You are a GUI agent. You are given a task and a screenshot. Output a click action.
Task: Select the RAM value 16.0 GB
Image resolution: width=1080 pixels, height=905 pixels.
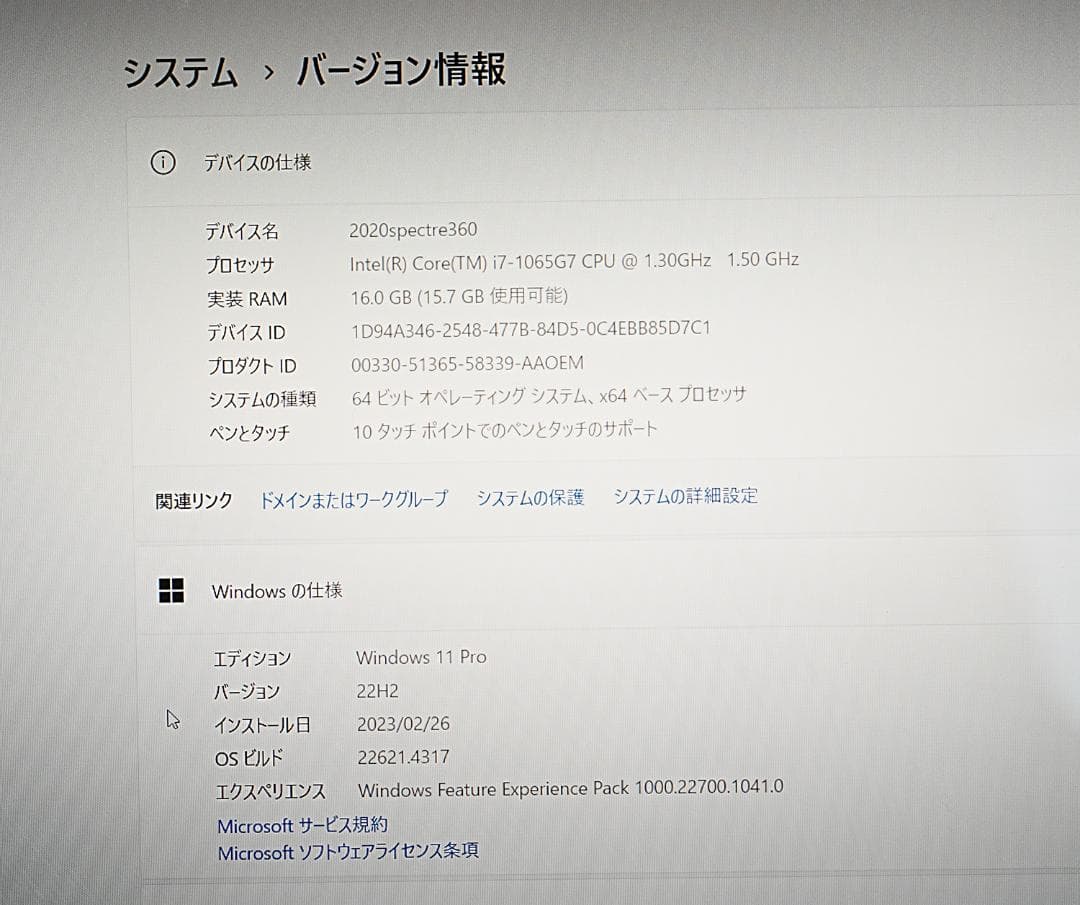[x=459, y=296]
